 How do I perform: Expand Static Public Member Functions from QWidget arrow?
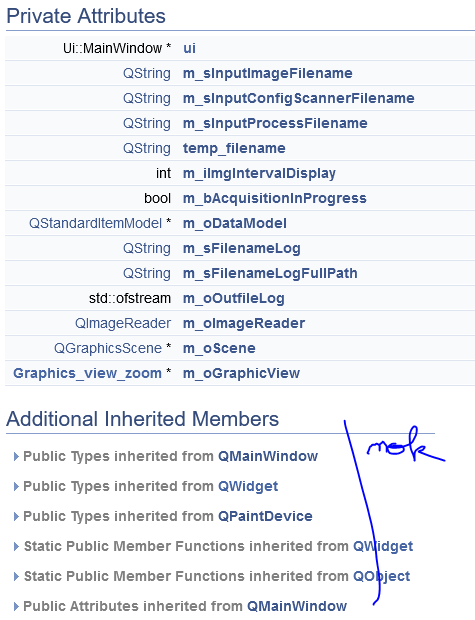pyautogui.click(x=16, y=546)
